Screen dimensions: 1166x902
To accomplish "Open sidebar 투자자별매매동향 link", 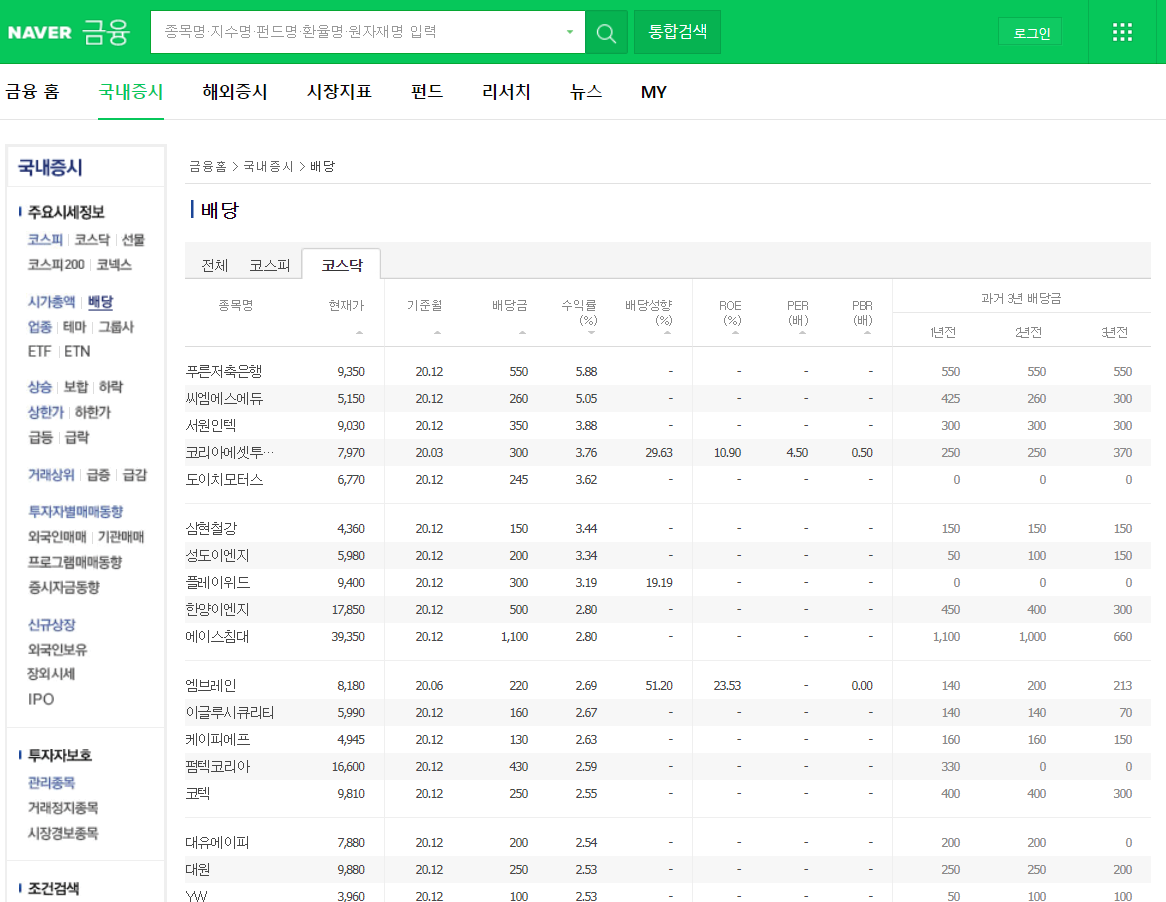I will (x=75, y=511).
